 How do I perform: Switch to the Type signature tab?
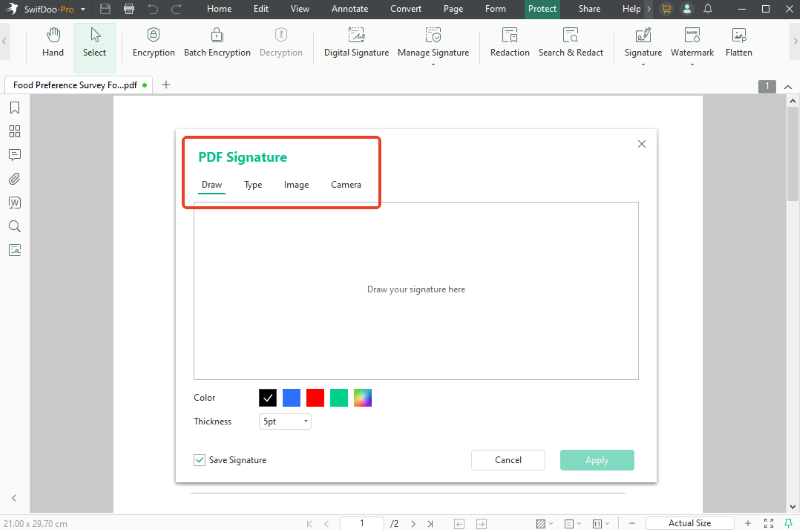[x=253, y=185]
